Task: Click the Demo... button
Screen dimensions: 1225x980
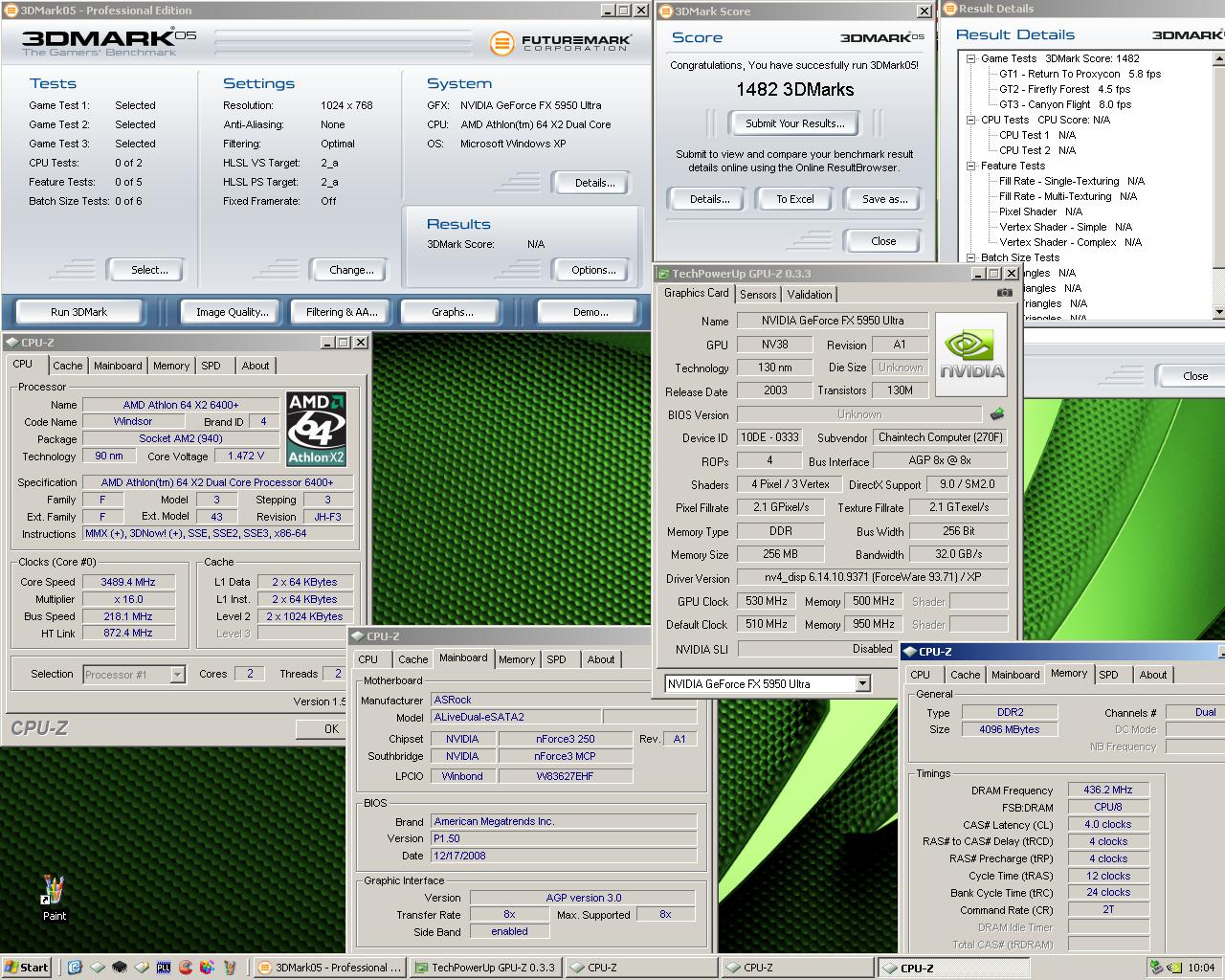Action: pos(590,312)
